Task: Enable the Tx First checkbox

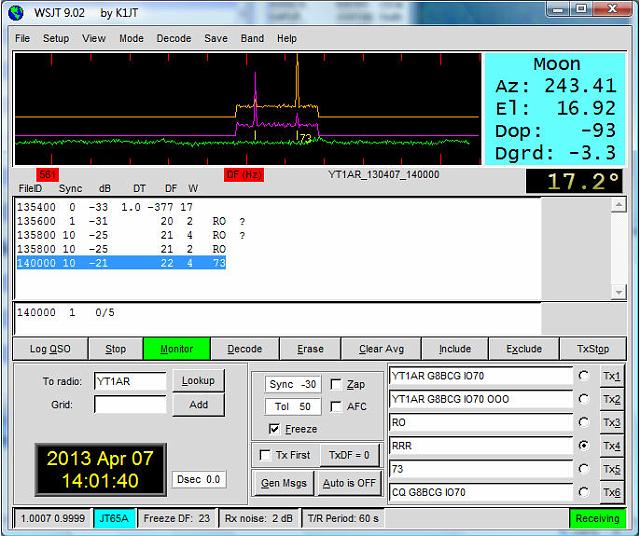Action: coord(265,455)
